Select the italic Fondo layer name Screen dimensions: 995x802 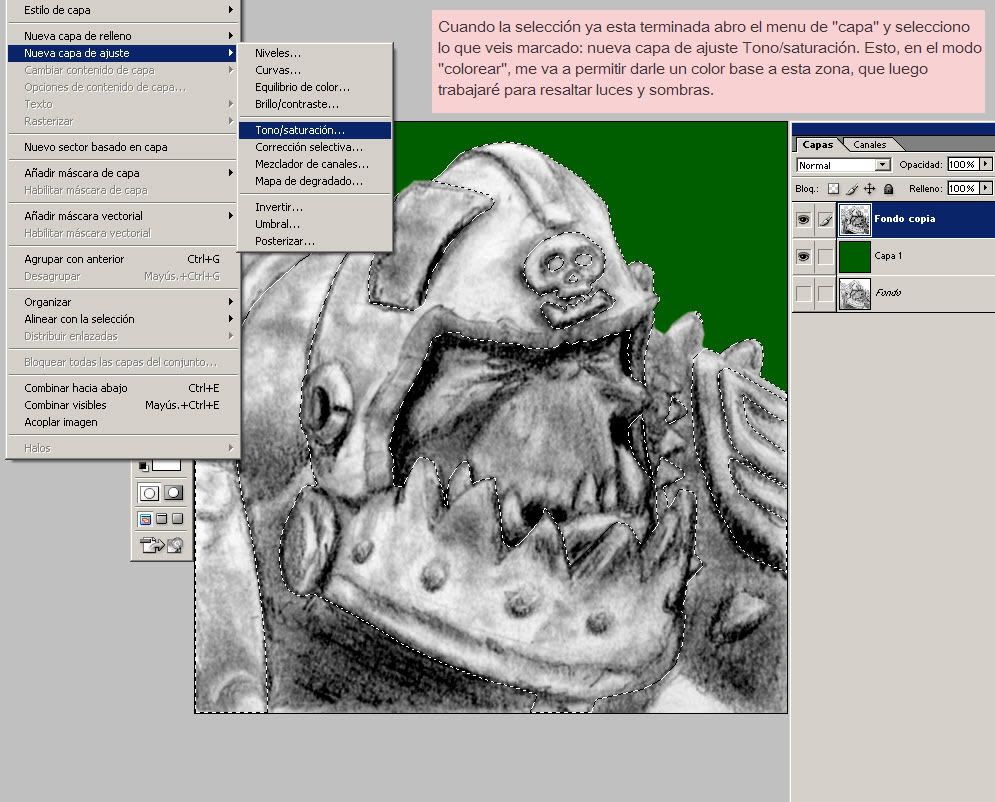coord(888,293)
